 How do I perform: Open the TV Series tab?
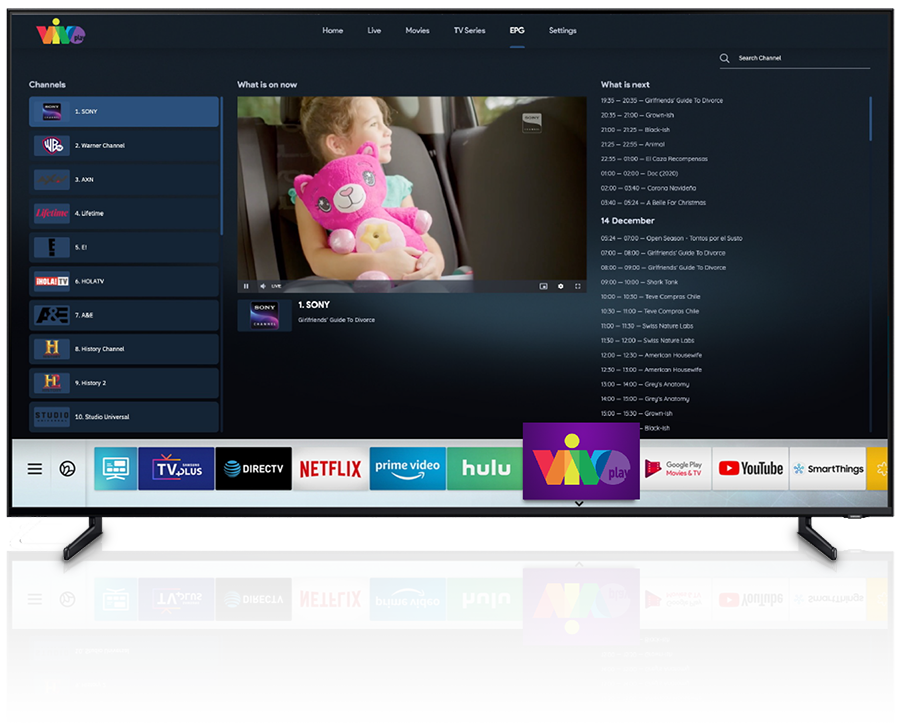point(469,31)
